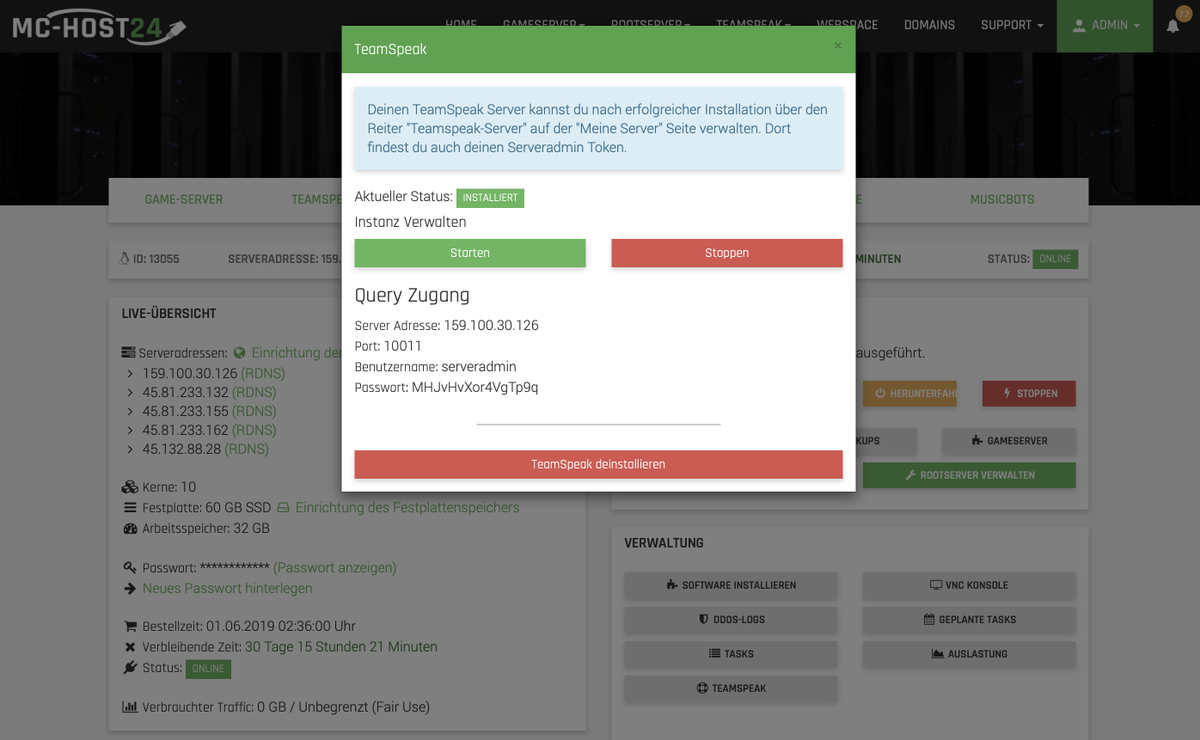Switch to the Game-Server tab
Screen dimensions: 1200x740
184,199
